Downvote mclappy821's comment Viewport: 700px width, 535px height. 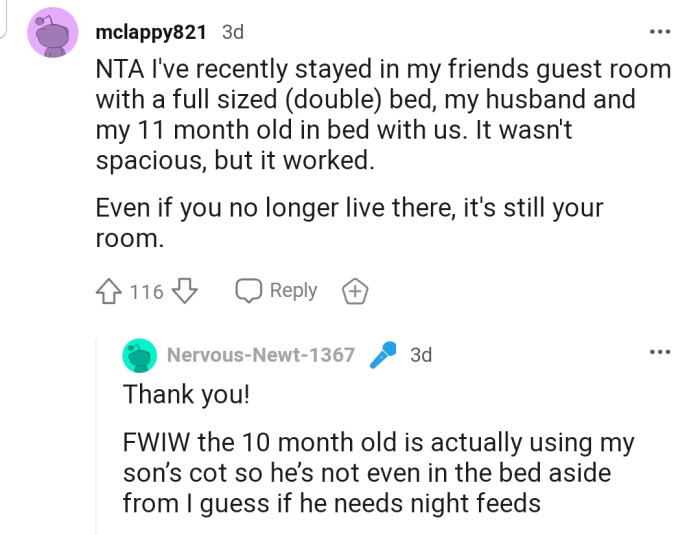point(185,292)
